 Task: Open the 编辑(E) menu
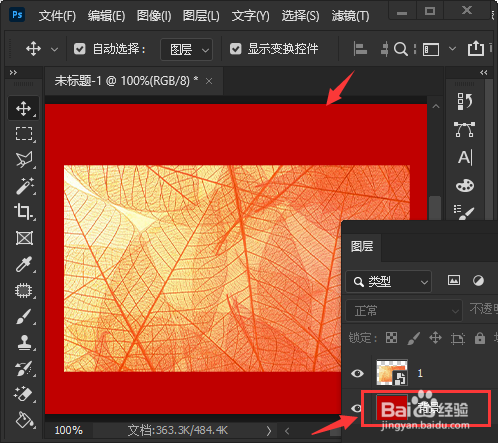click(x=106, y=16)
